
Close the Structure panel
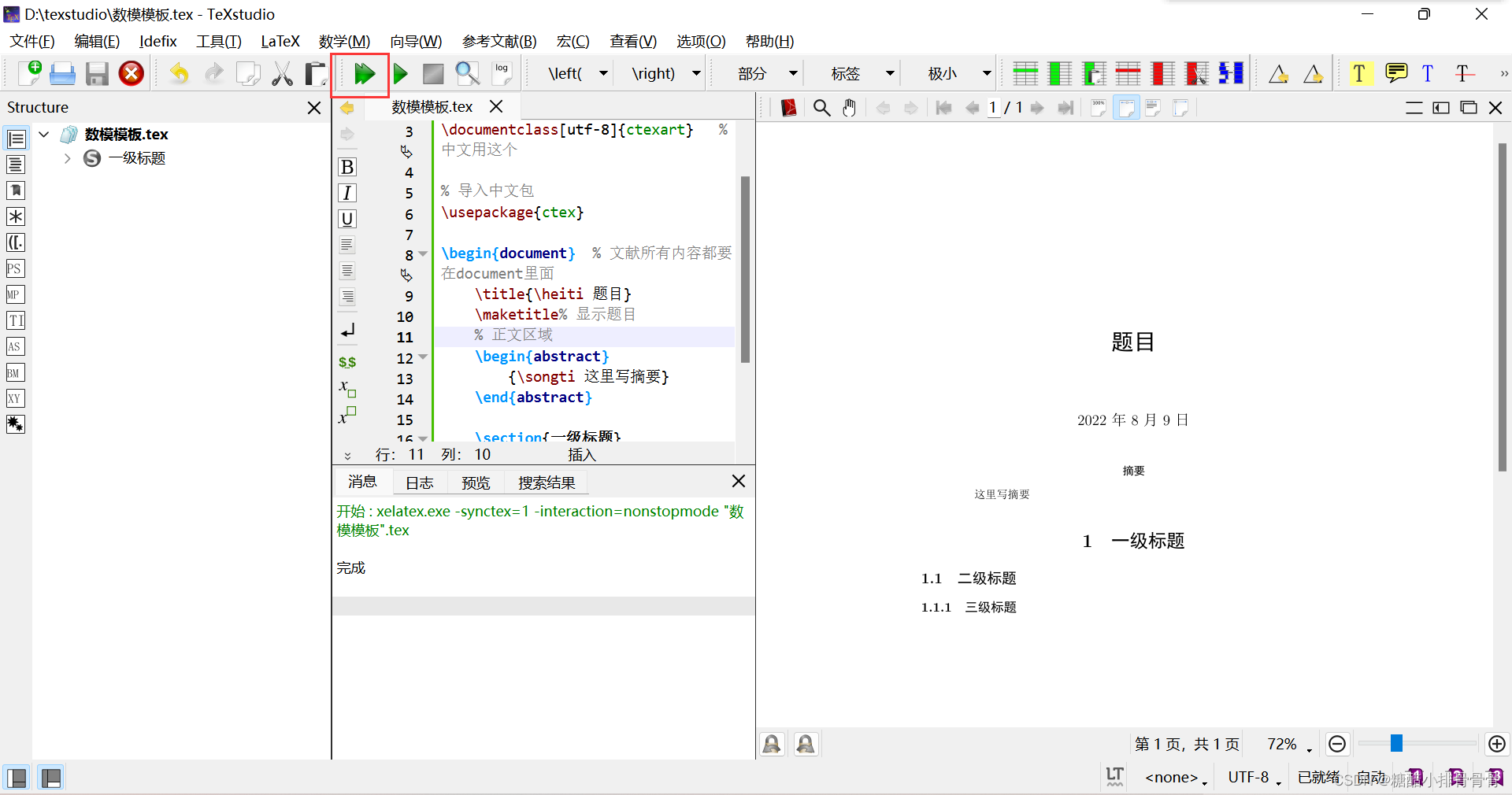click(x=314, y=108)
